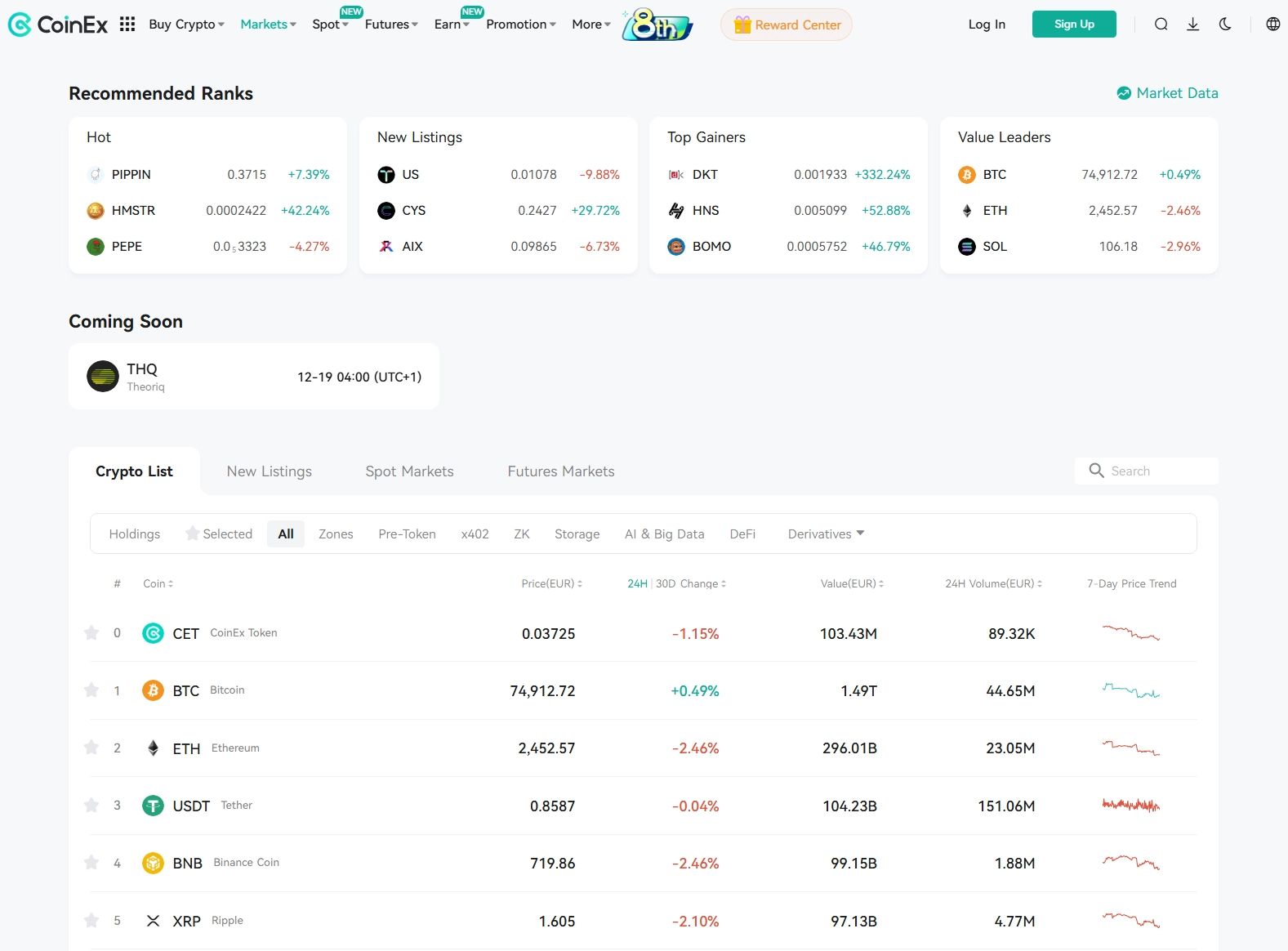Click the download app icon
1288x951 pixels.
1193,25
